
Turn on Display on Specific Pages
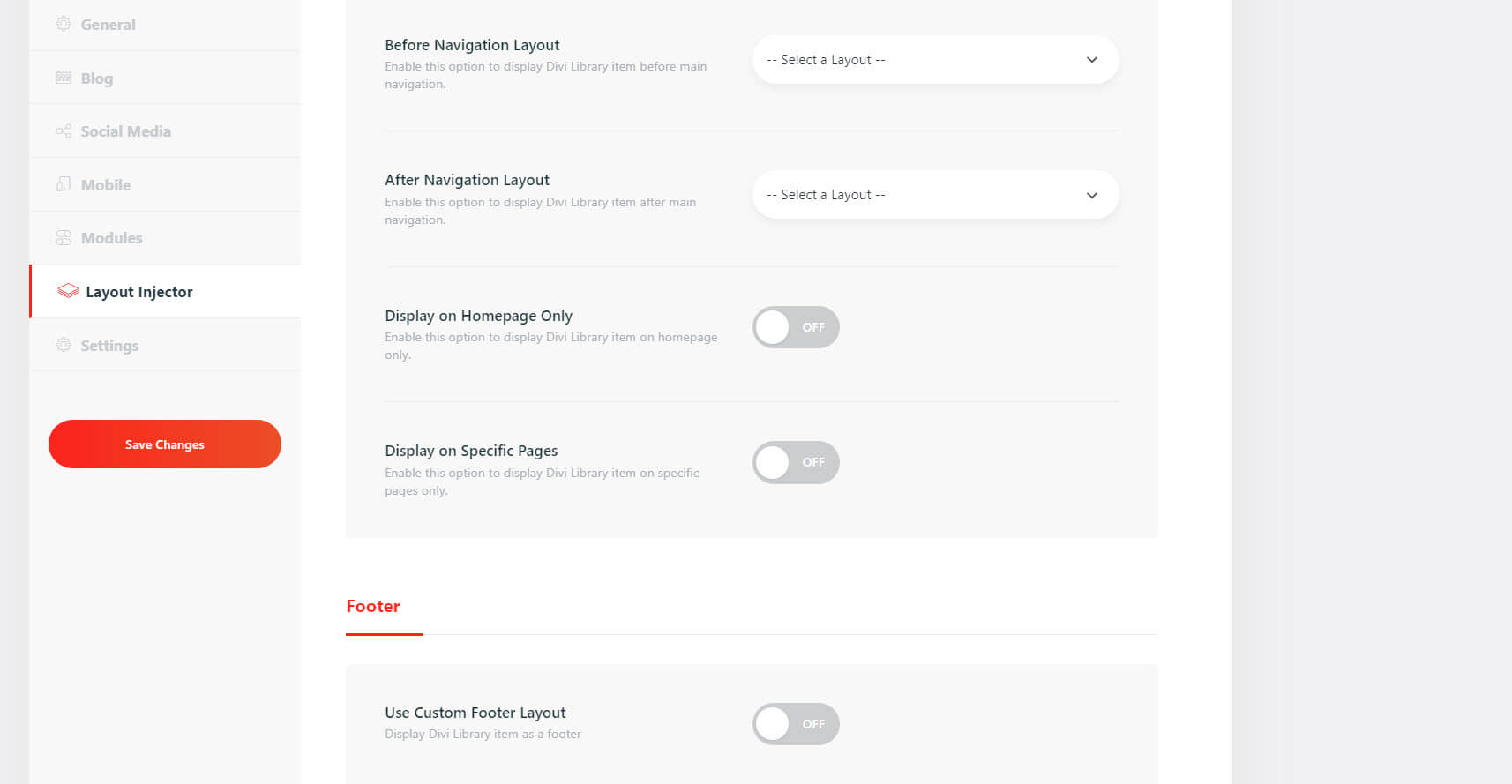pos(795,462)
